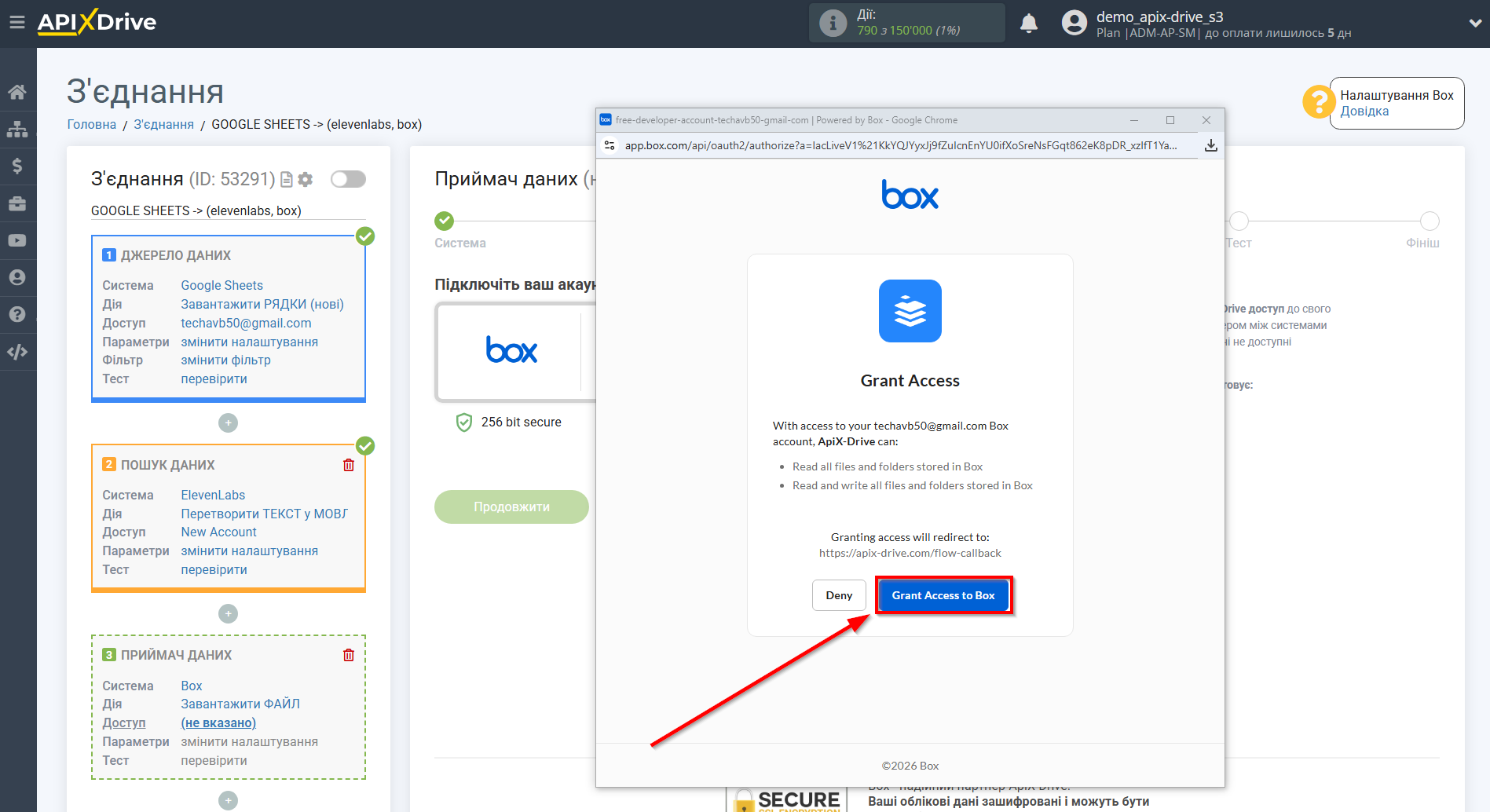Open the demo_apix-drive_s3 profile avatar
The image size is (1490, 812).
1074,23
